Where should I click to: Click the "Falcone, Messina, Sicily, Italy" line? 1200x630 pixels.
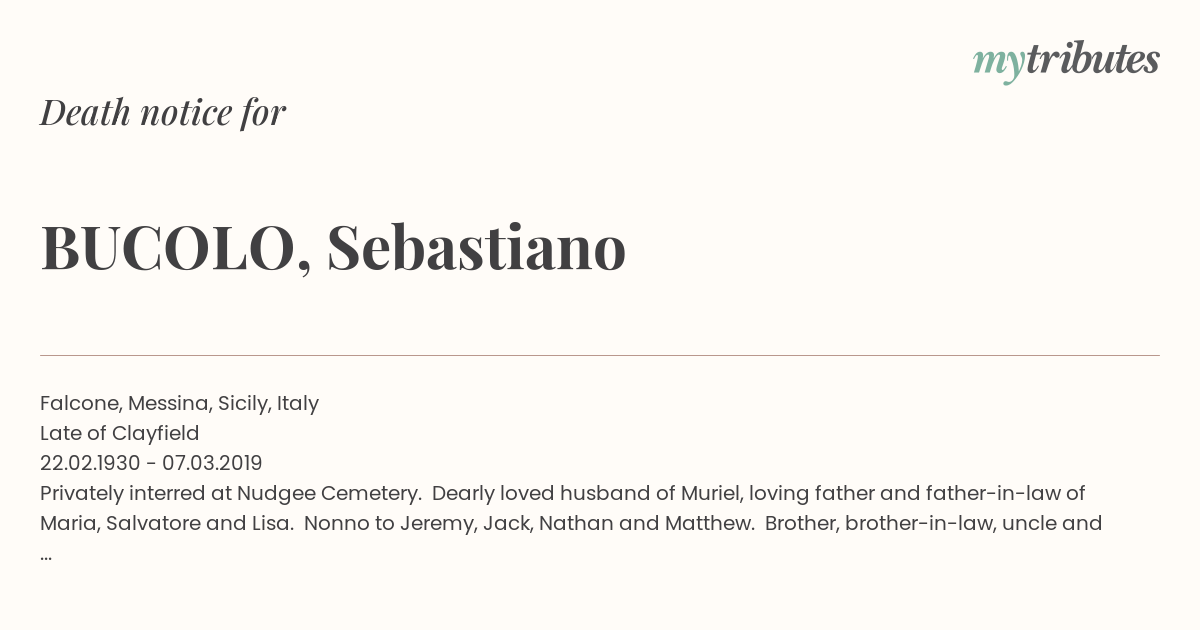click(x=179, y=404)
